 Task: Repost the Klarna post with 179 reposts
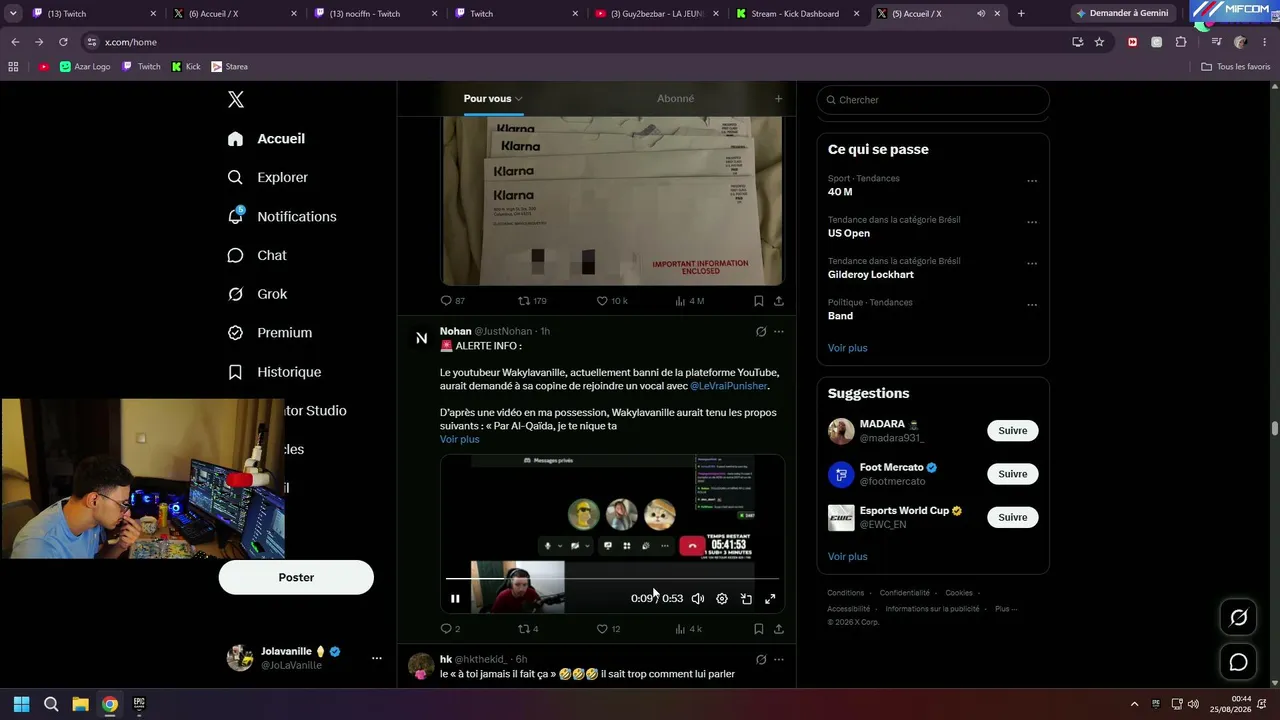coord(532,300)
